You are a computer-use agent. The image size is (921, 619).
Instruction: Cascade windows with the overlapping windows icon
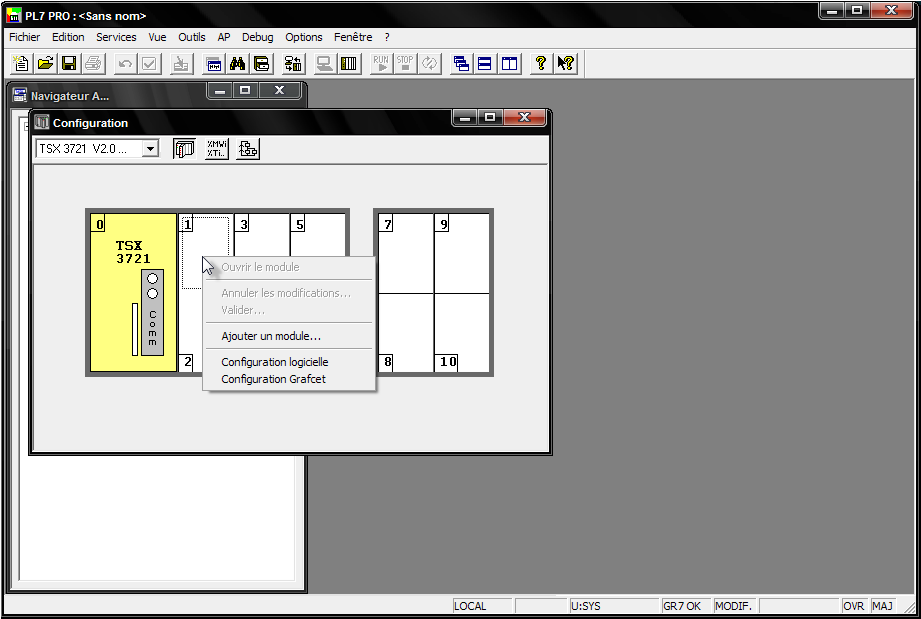tap(461, 63)
